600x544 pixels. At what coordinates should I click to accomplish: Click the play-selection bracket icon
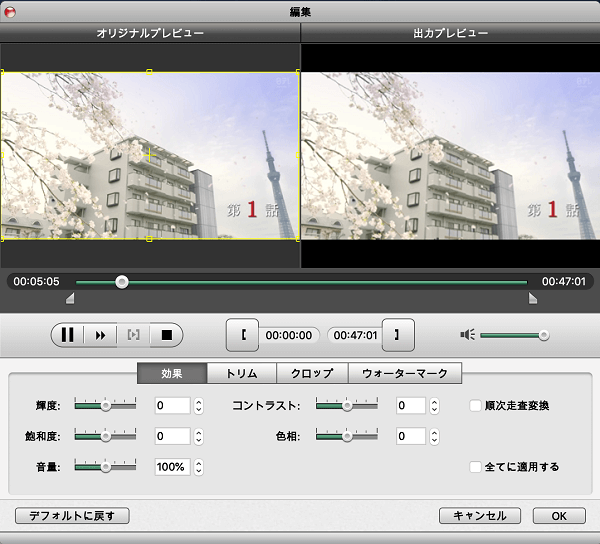(x=133, y=335)
